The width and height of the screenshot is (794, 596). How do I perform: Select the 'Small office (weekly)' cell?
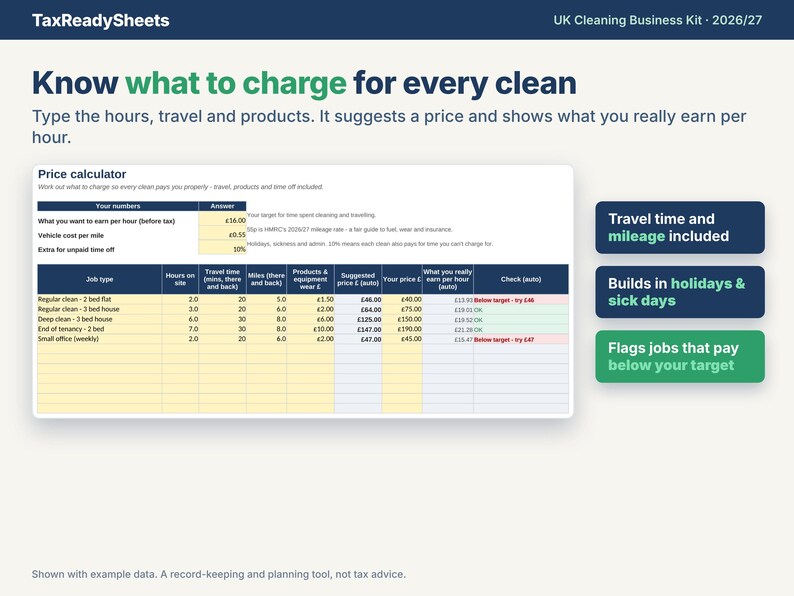(x=100, y=339)
